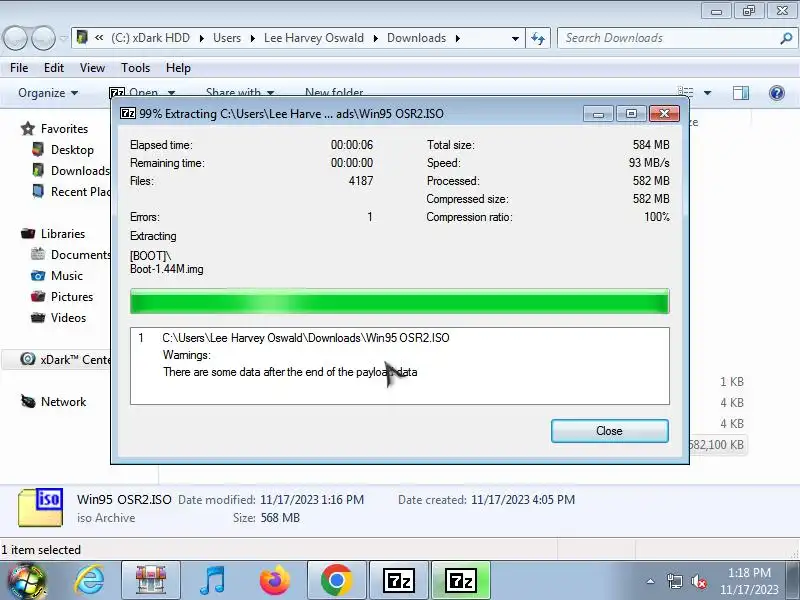Expand the view options dropdown arrow

[x=707, y=93]
